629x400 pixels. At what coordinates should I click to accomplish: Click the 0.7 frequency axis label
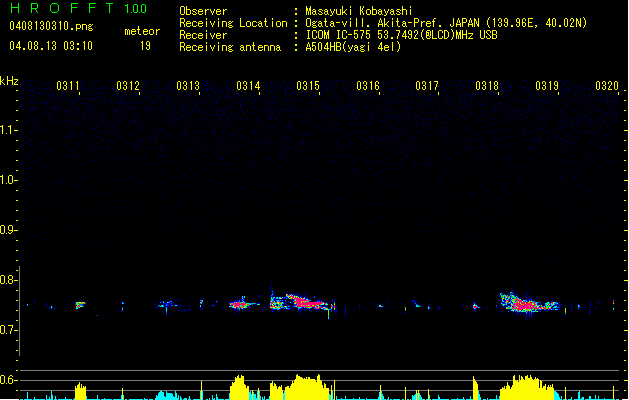8,330
